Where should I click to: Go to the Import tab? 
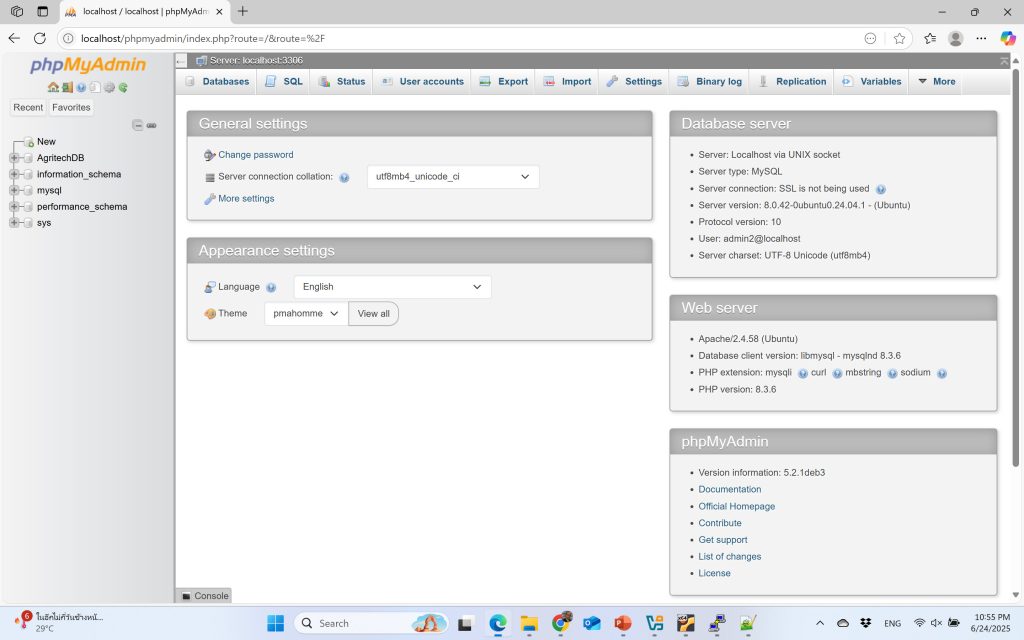click(568, 82)
